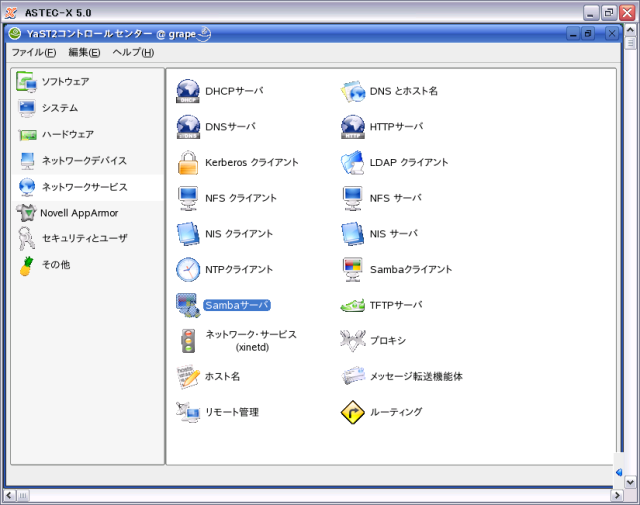Select the Sambaサーバ icon

188,305
